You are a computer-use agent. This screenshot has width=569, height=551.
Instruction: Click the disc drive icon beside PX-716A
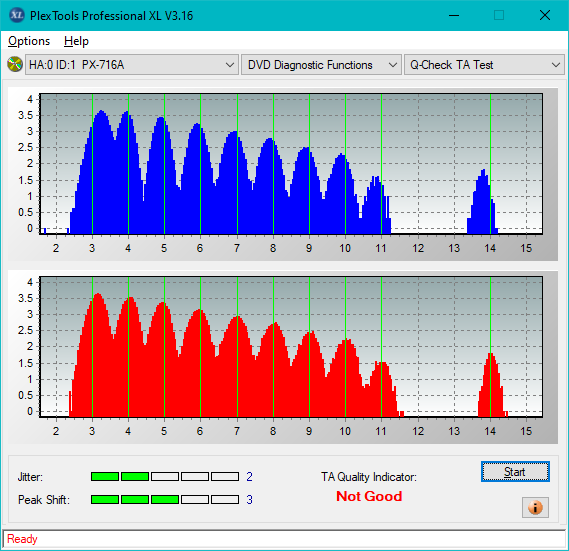coord(15,65)
